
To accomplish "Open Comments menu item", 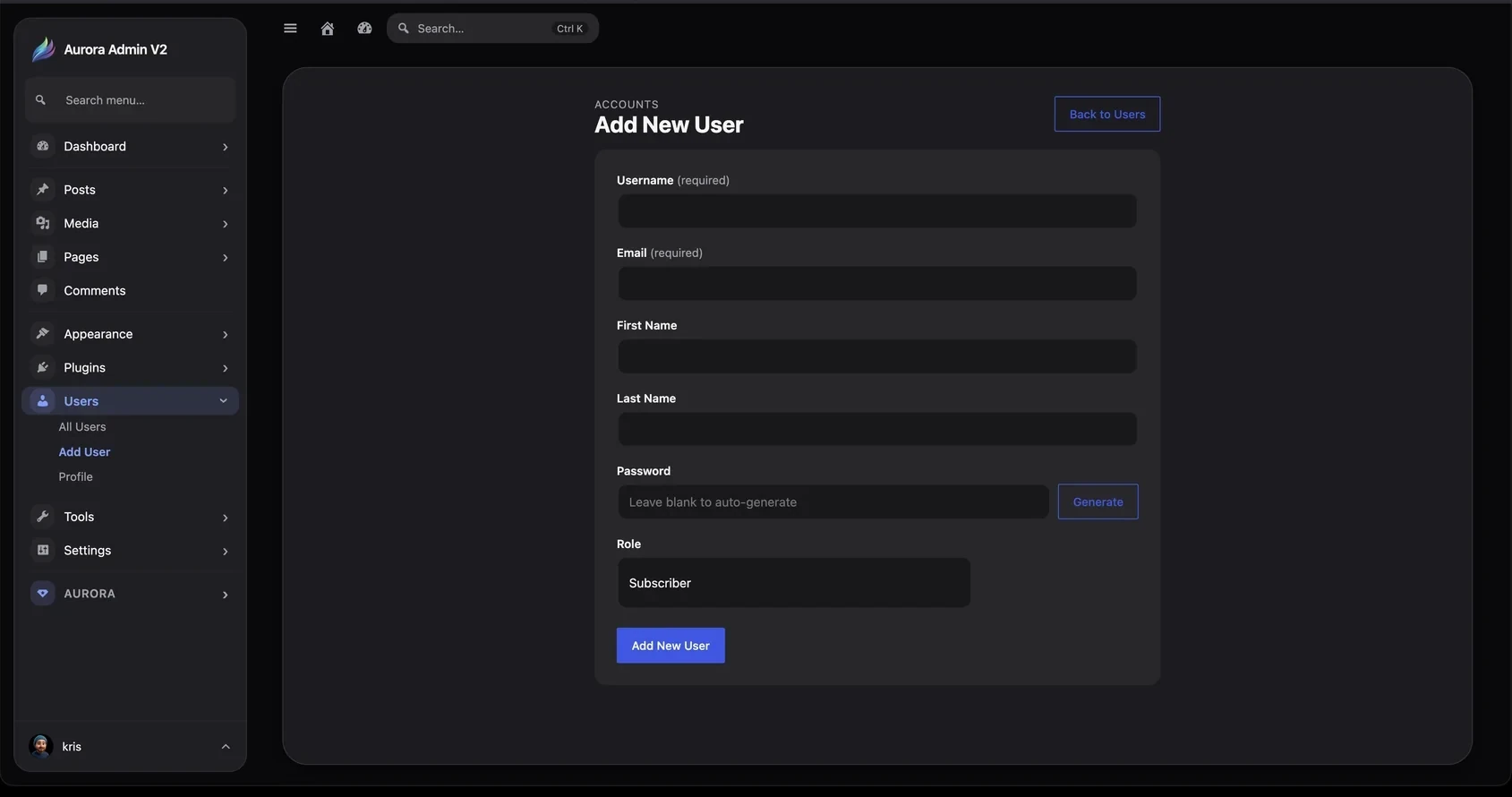I will tap(95, 291).
